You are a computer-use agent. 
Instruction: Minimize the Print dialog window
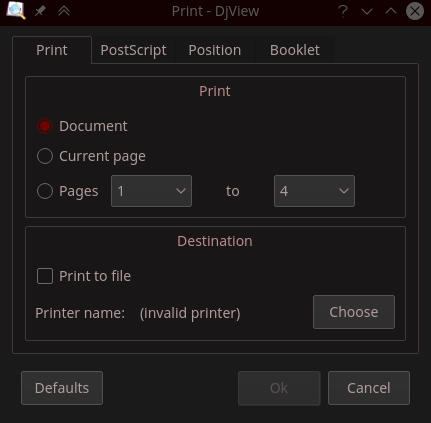367,12
